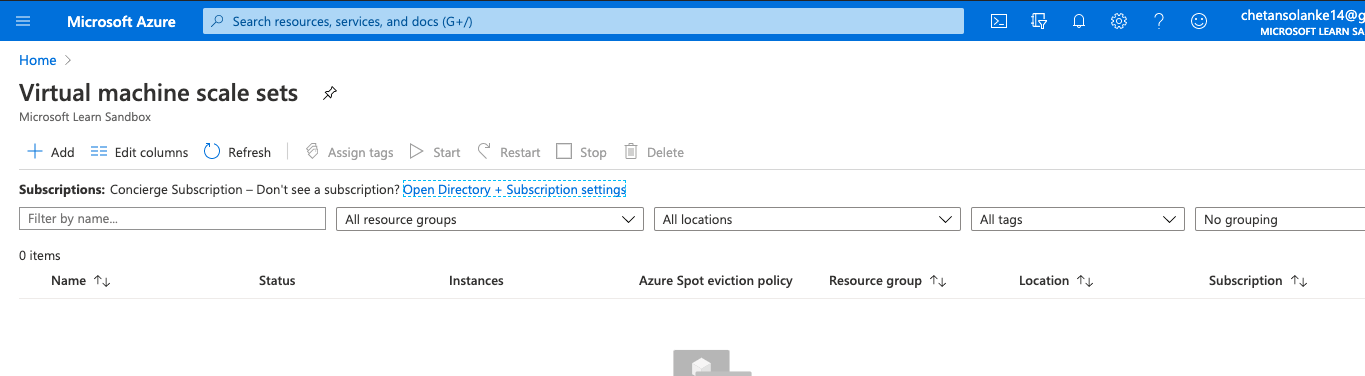Expand the All locations dropdown
This screenshot has height=376, width=1365.
point(807,219)
